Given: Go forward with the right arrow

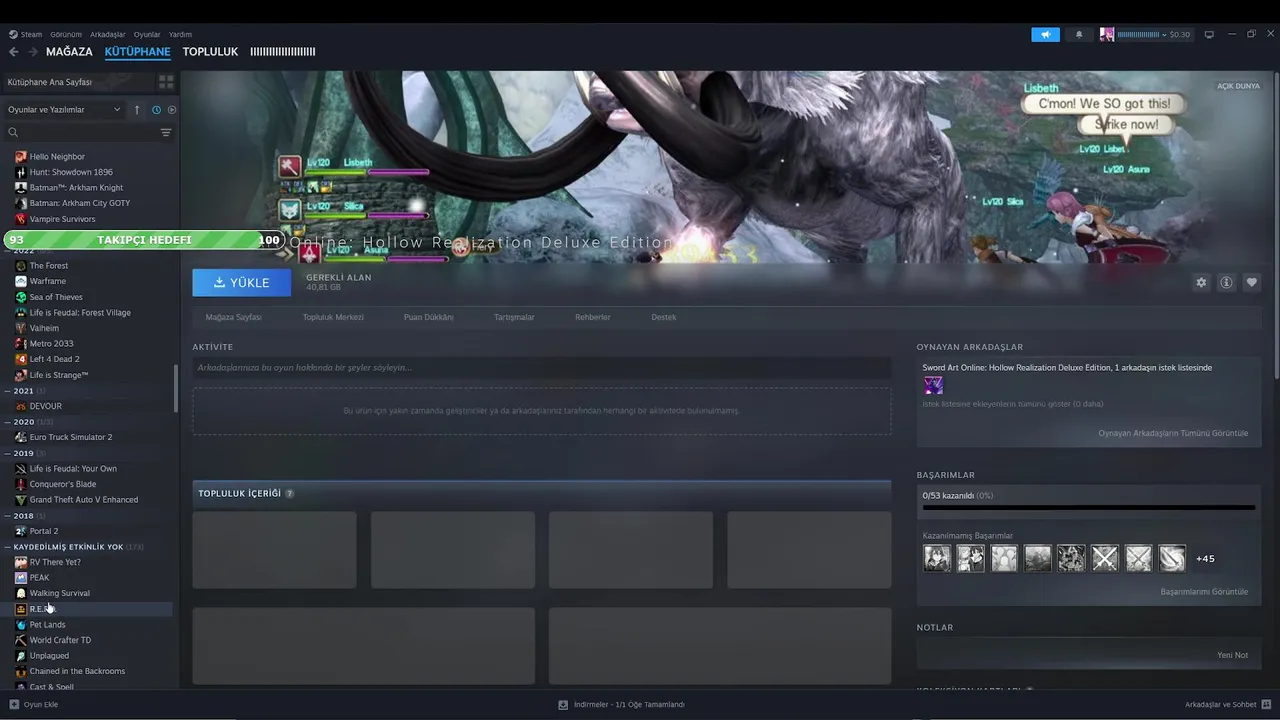Looking at the screenshot, I should pos(33,51).
